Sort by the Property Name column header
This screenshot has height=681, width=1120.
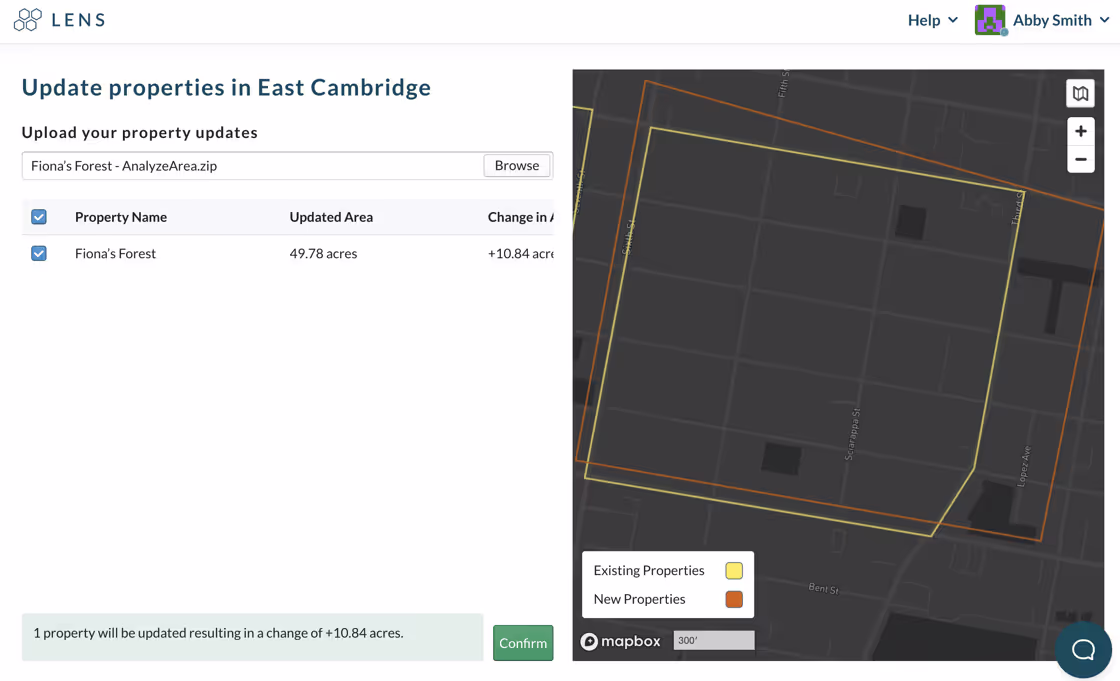(121, 217)
